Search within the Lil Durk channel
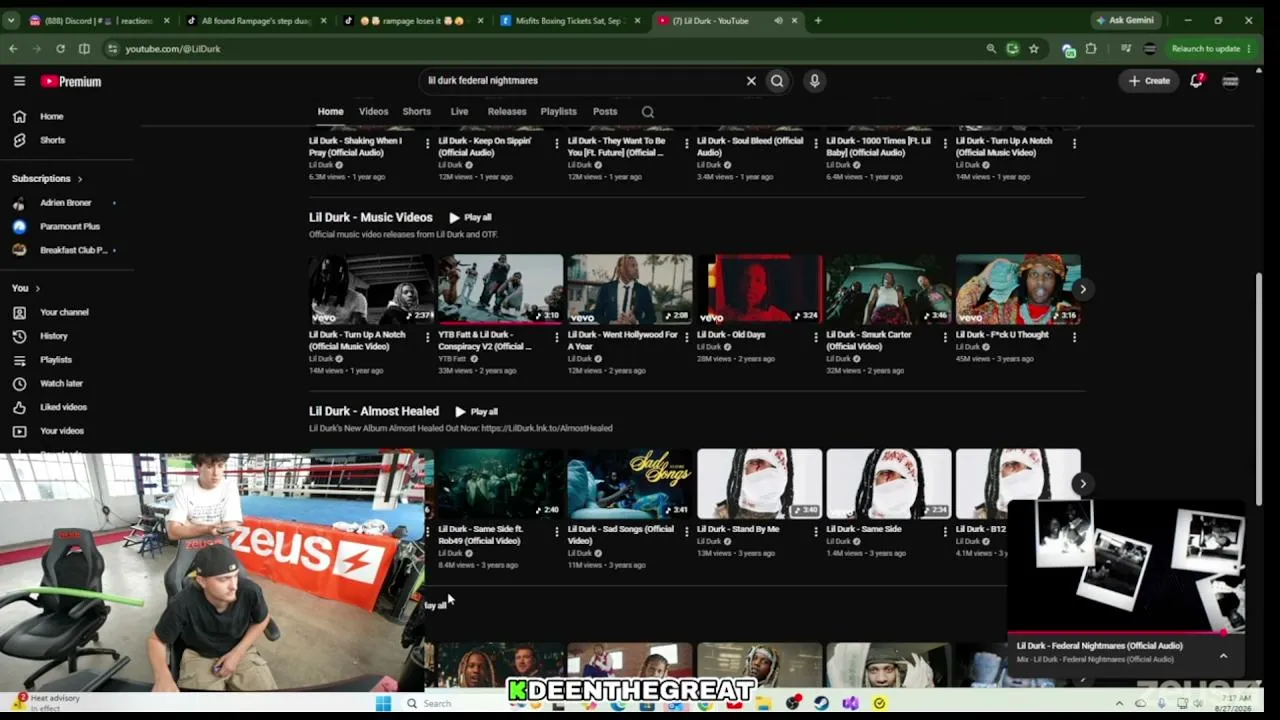 (x=648, y=112)
